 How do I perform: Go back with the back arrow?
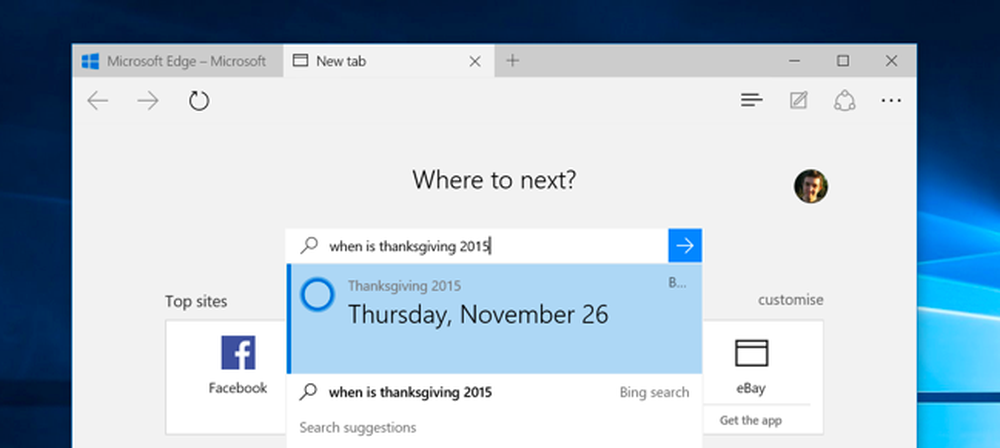98,101
